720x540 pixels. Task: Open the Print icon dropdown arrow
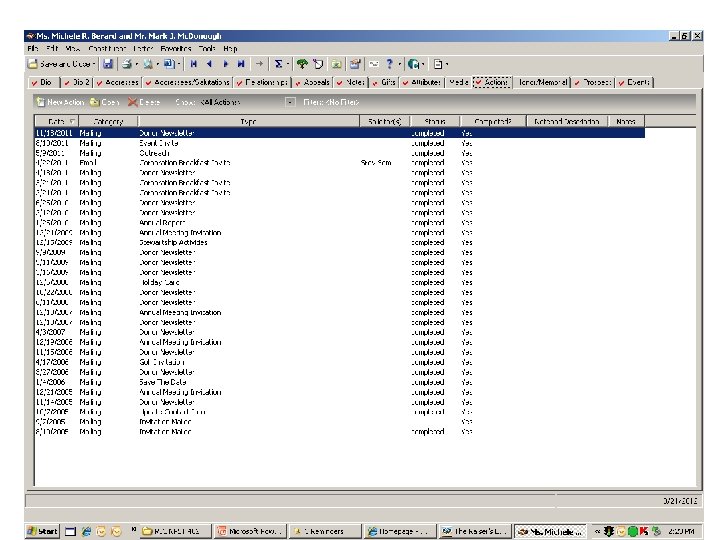click(136, 64)
